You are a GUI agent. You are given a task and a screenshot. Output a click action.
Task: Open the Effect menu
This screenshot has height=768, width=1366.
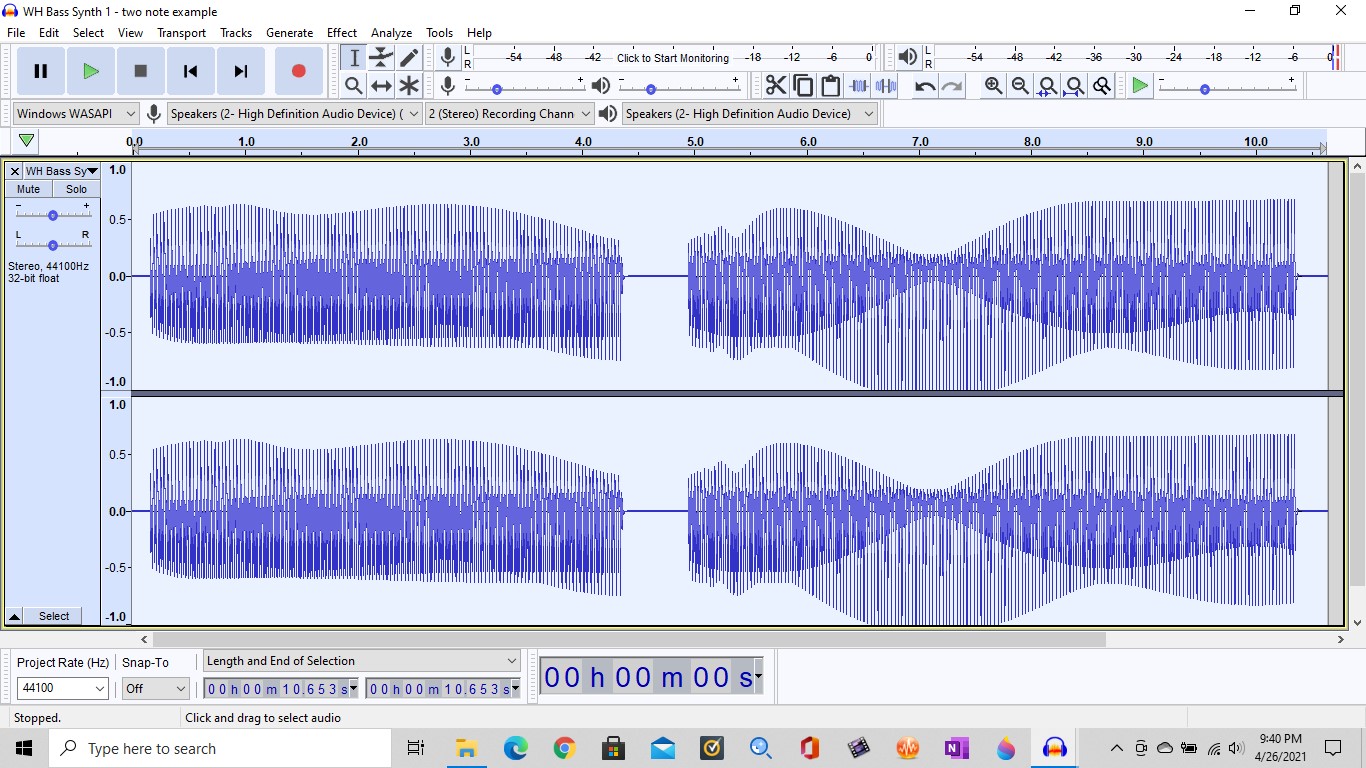[342, 33]
